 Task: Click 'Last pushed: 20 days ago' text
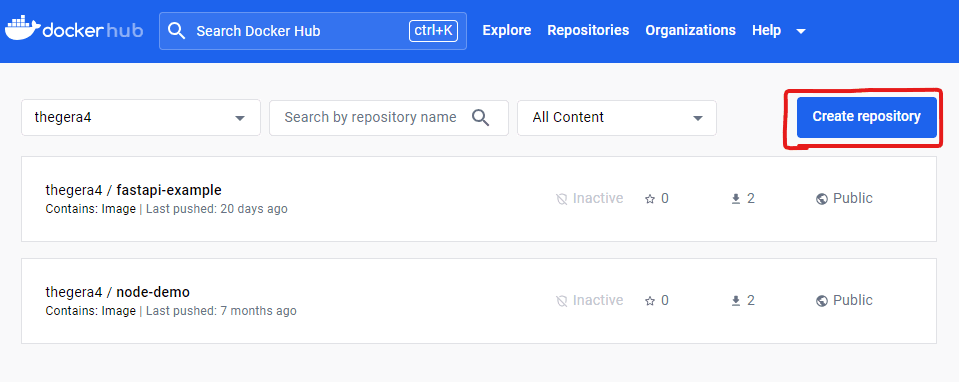click(x=217, y=209)
